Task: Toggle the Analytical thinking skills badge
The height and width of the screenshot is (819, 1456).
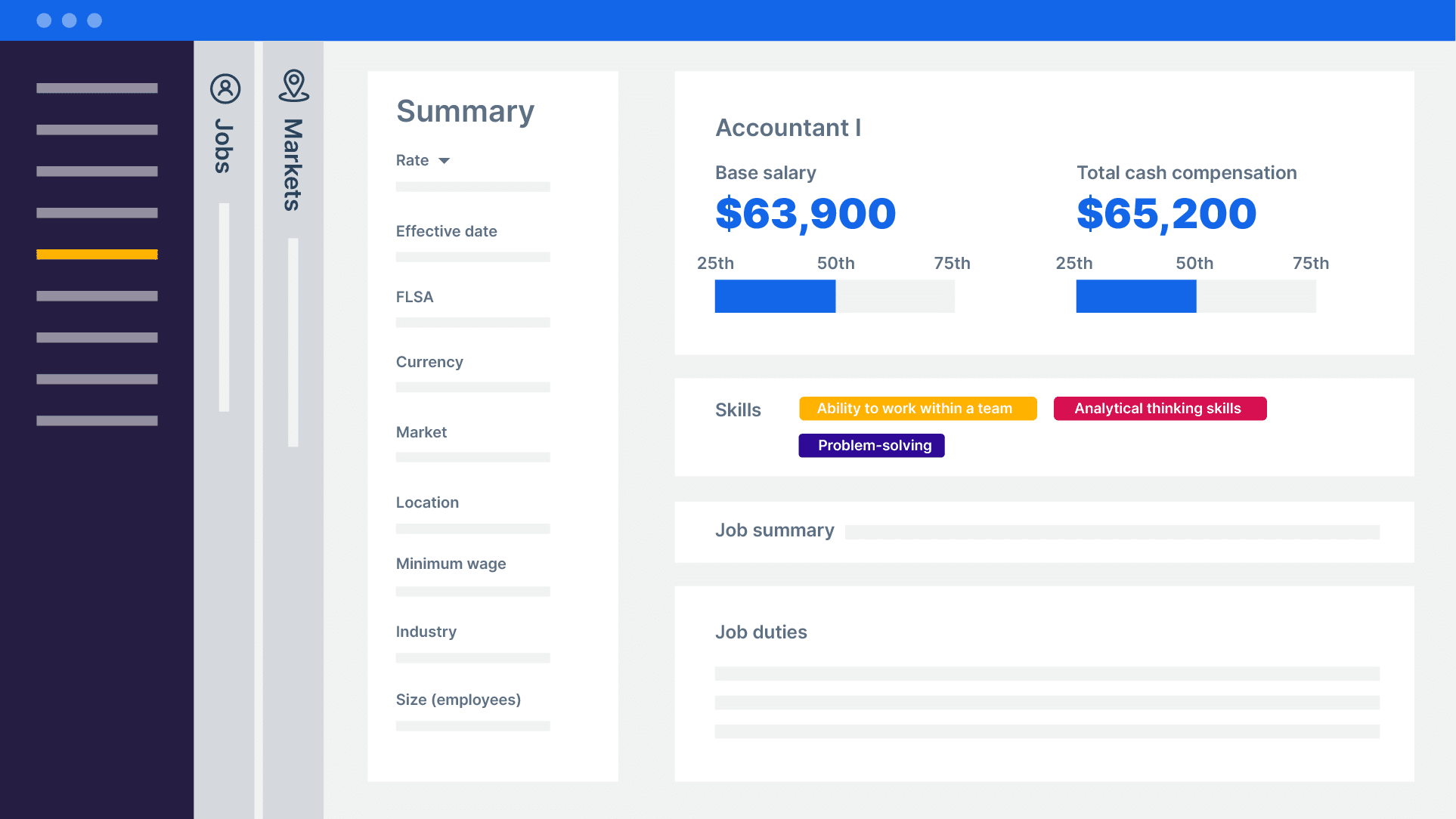Action: click(1159, 407)
